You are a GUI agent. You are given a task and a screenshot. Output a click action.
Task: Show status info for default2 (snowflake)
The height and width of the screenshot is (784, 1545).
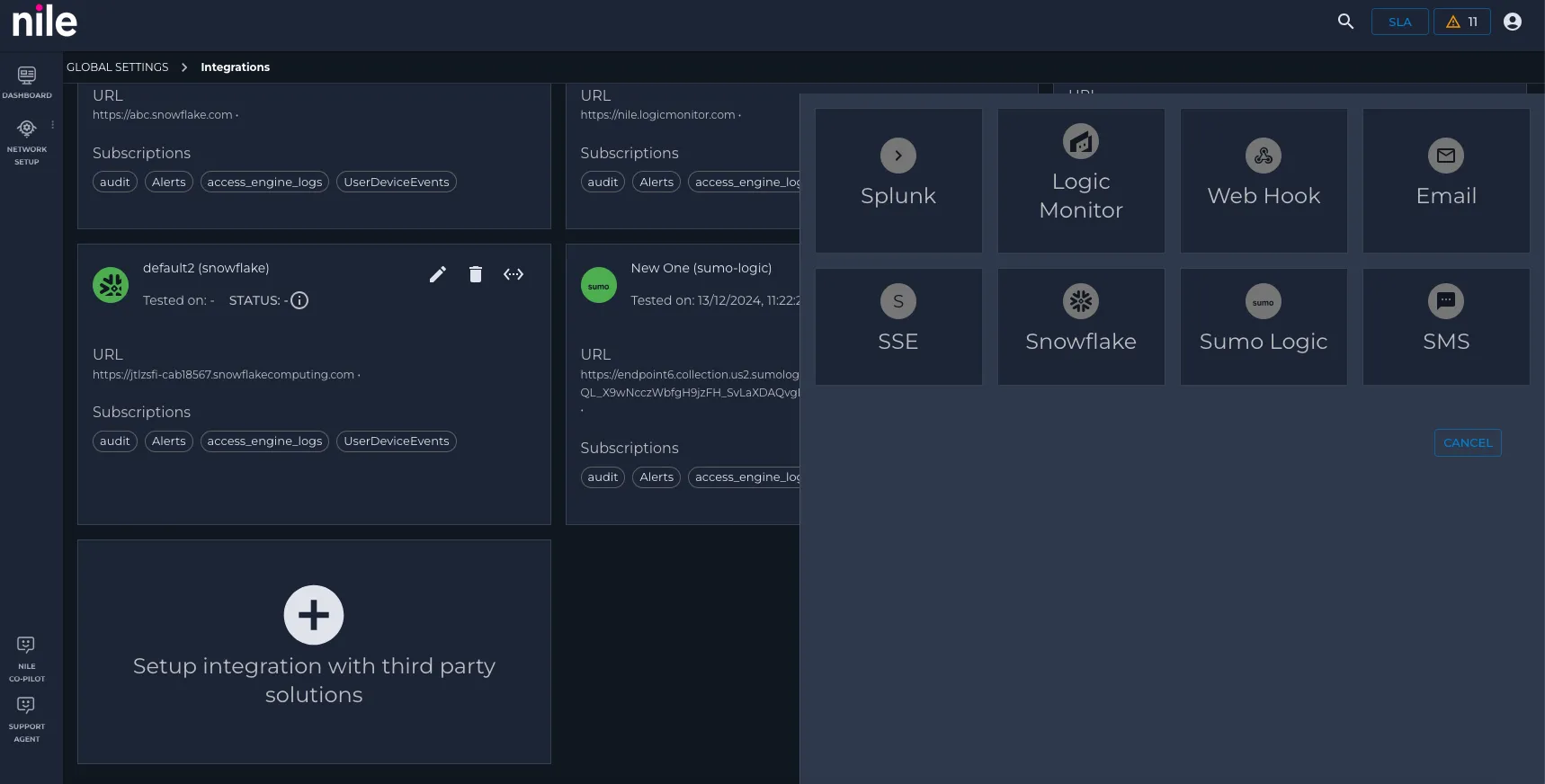tap(299, 300)
